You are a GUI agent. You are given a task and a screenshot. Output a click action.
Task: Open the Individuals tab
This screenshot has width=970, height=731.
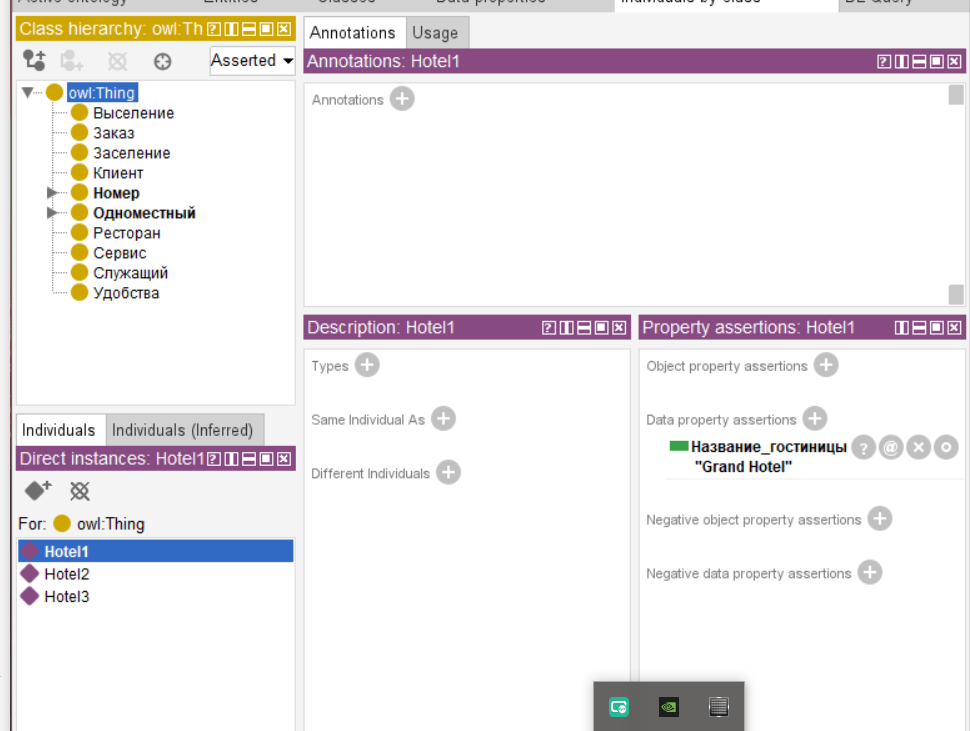click(59, 430)
